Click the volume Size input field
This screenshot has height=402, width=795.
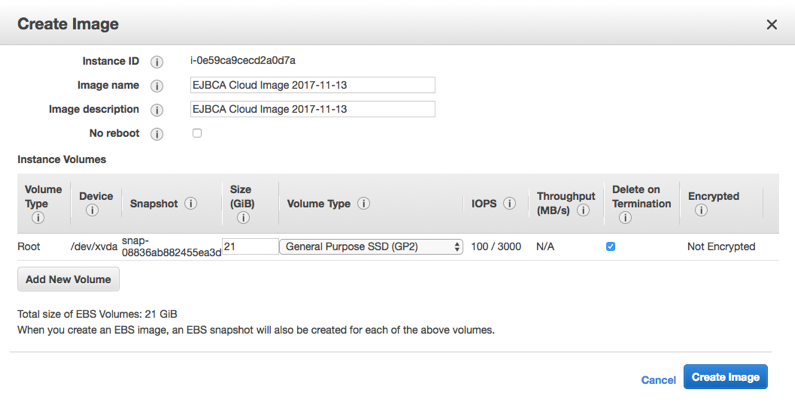click(x=250, y=246)
